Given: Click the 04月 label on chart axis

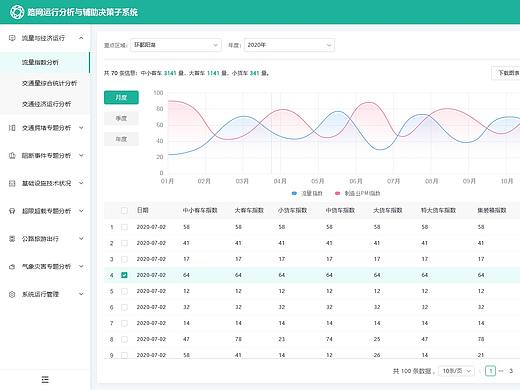Looking at the screenshot, I should [x=280, y=181].
